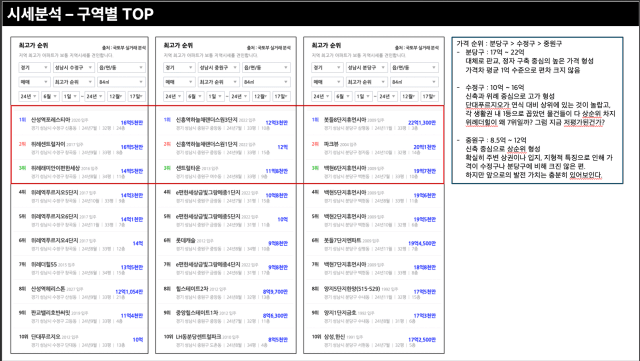The width and height of the screenshot is (640, 361).
Task: Open the 6월 month dropdown in 중원구 panel
Action: tap(195, 96)
